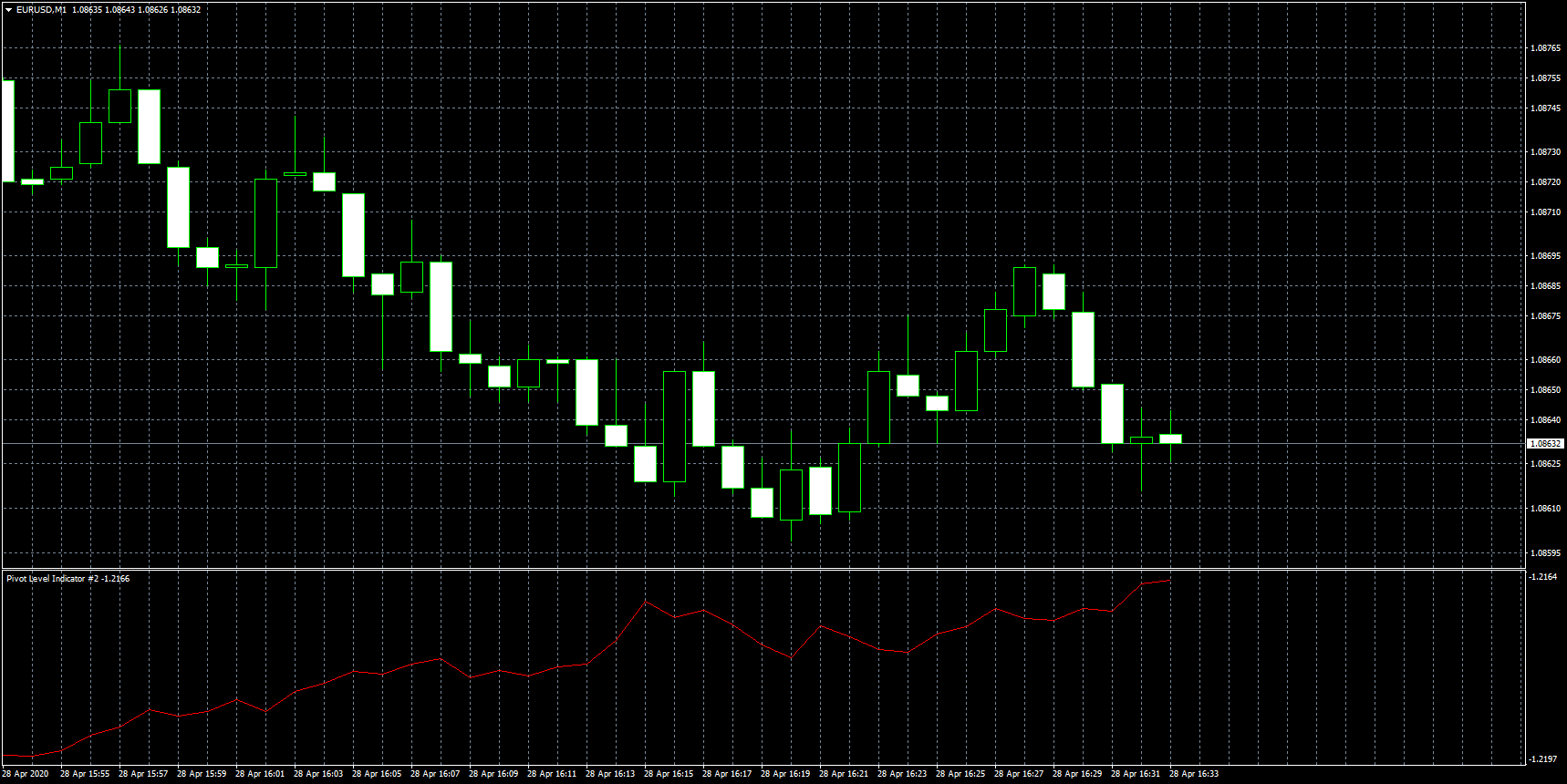Click price scale value 1.08765

pyautogui.click(x=1545, y=48)
